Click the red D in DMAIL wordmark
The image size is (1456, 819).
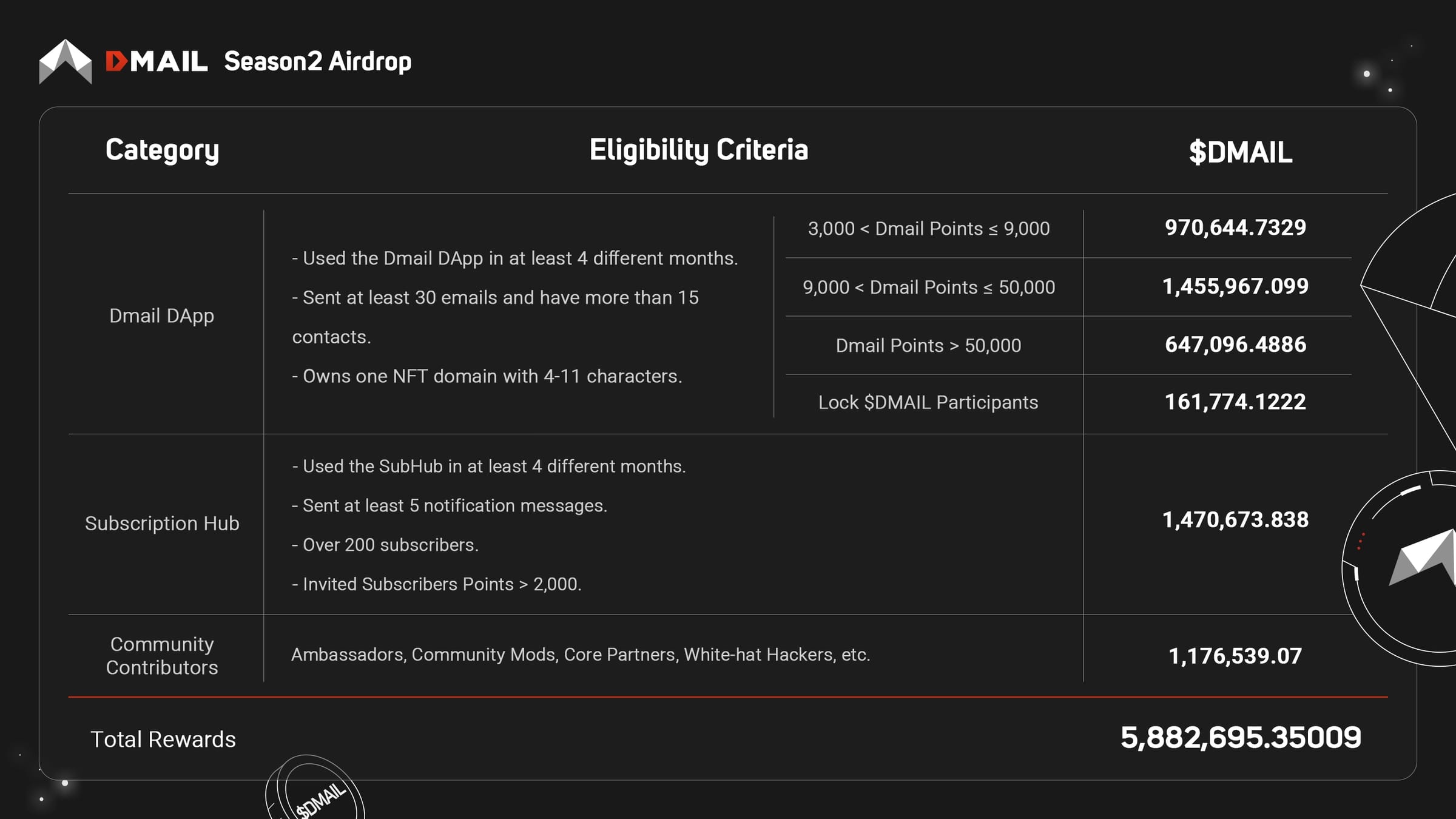[x=116, y=61]
